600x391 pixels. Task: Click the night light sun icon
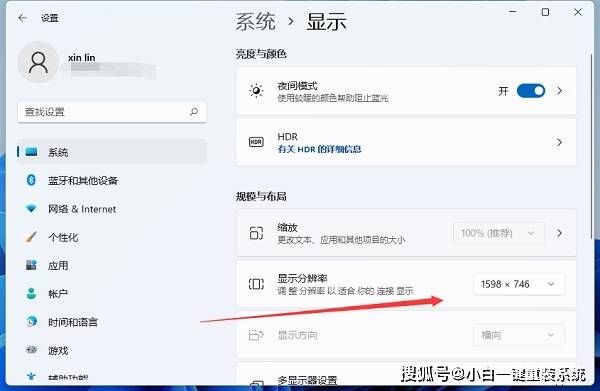point(256,91)
